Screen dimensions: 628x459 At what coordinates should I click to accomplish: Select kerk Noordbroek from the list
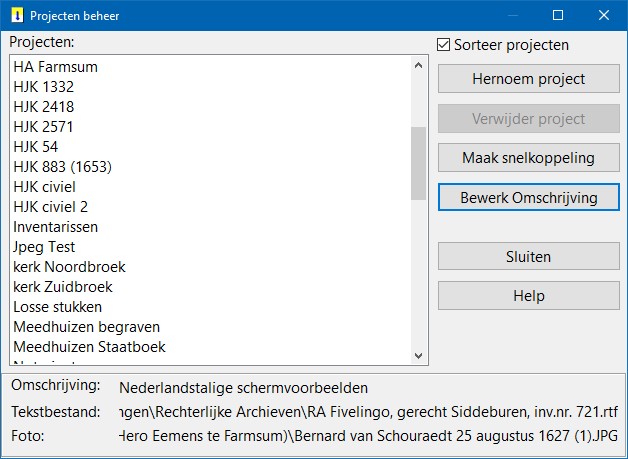click(x=69, y=267)
